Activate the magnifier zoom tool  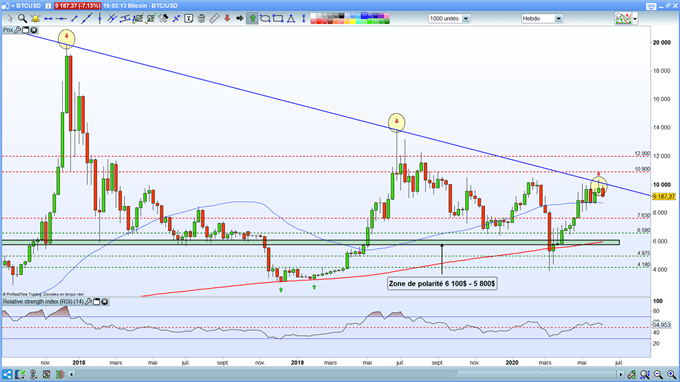pyautogui.click(x=22, y=19)
